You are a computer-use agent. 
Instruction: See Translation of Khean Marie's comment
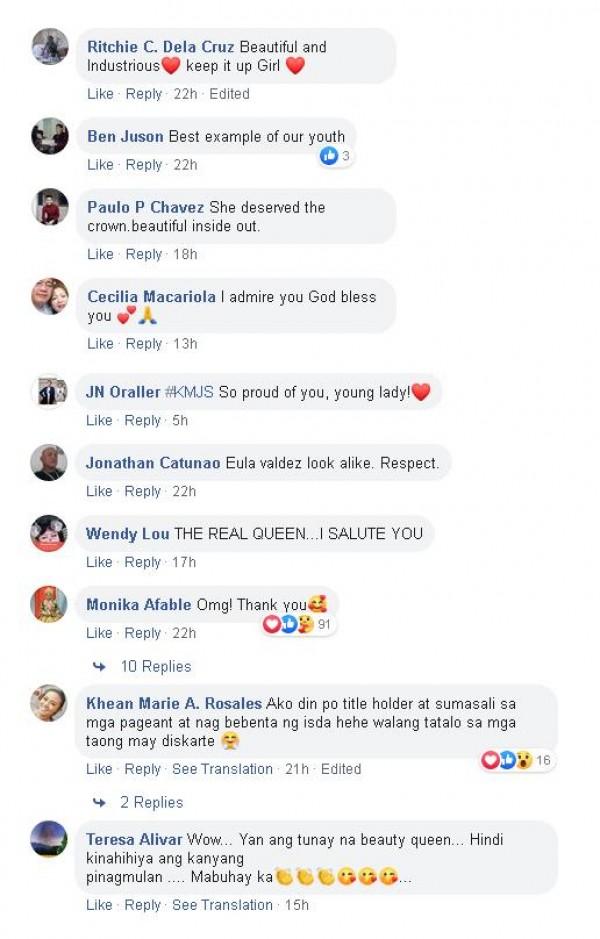(x=222, y=769)
